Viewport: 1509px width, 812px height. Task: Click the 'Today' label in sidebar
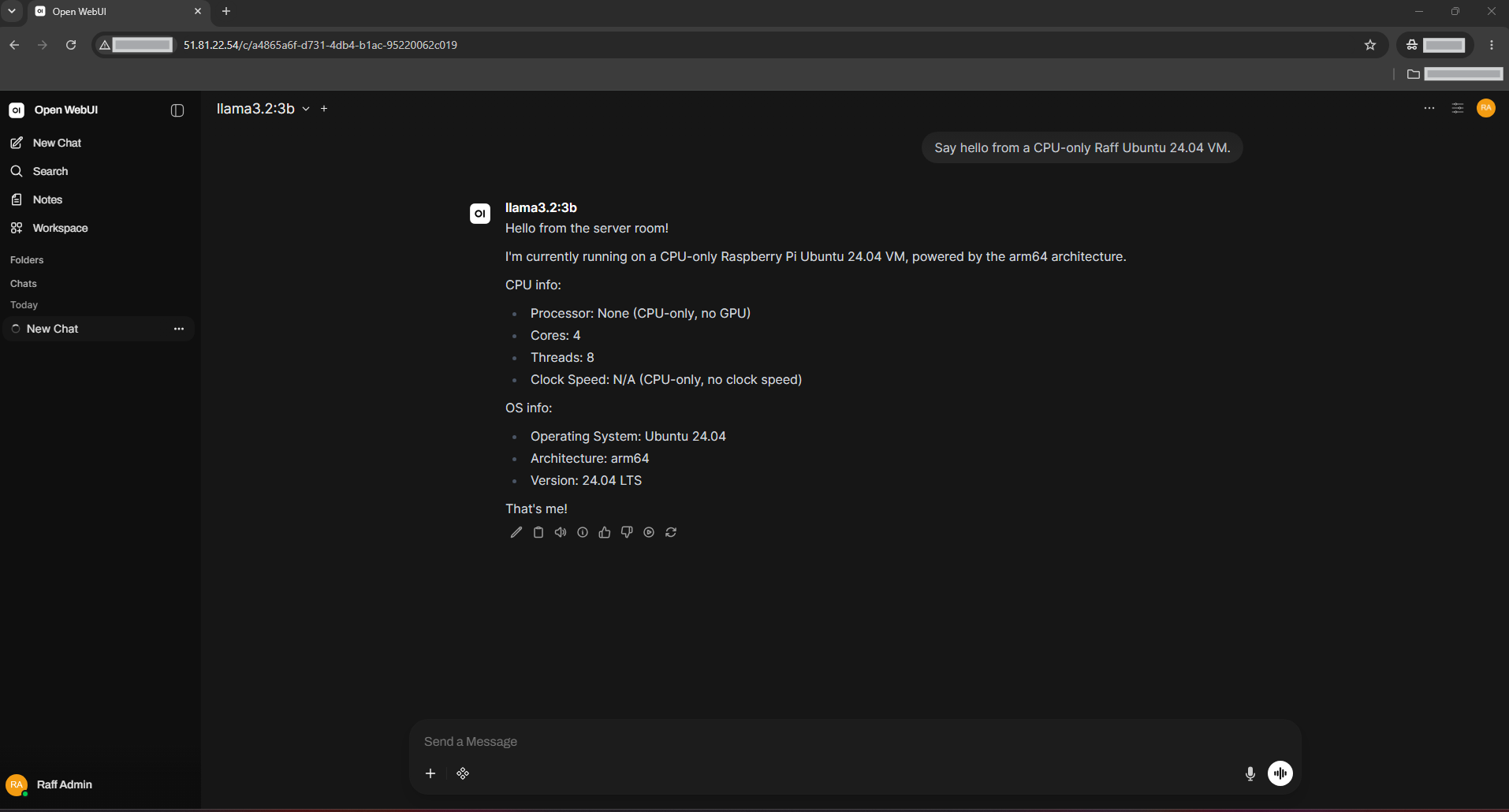pyautogui.click(x=24, y=305)
